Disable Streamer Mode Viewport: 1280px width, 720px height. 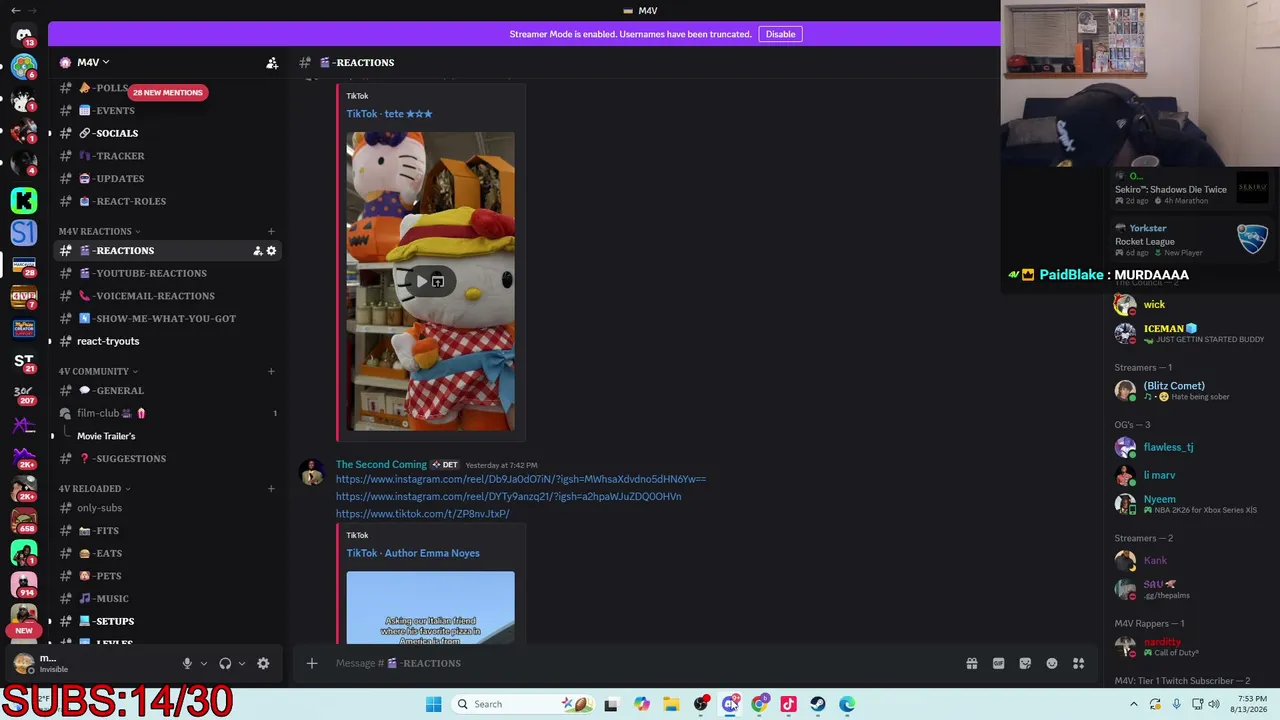pos(780,34)
